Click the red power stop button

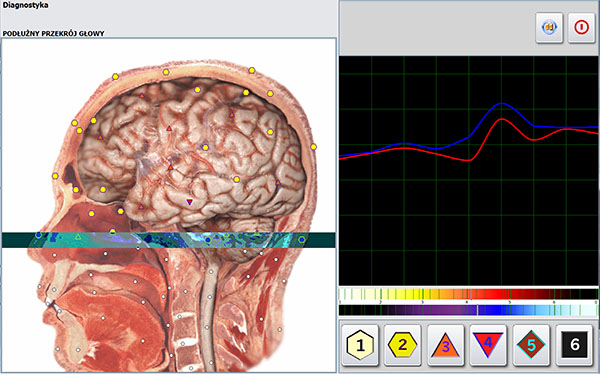coord(581,28)
